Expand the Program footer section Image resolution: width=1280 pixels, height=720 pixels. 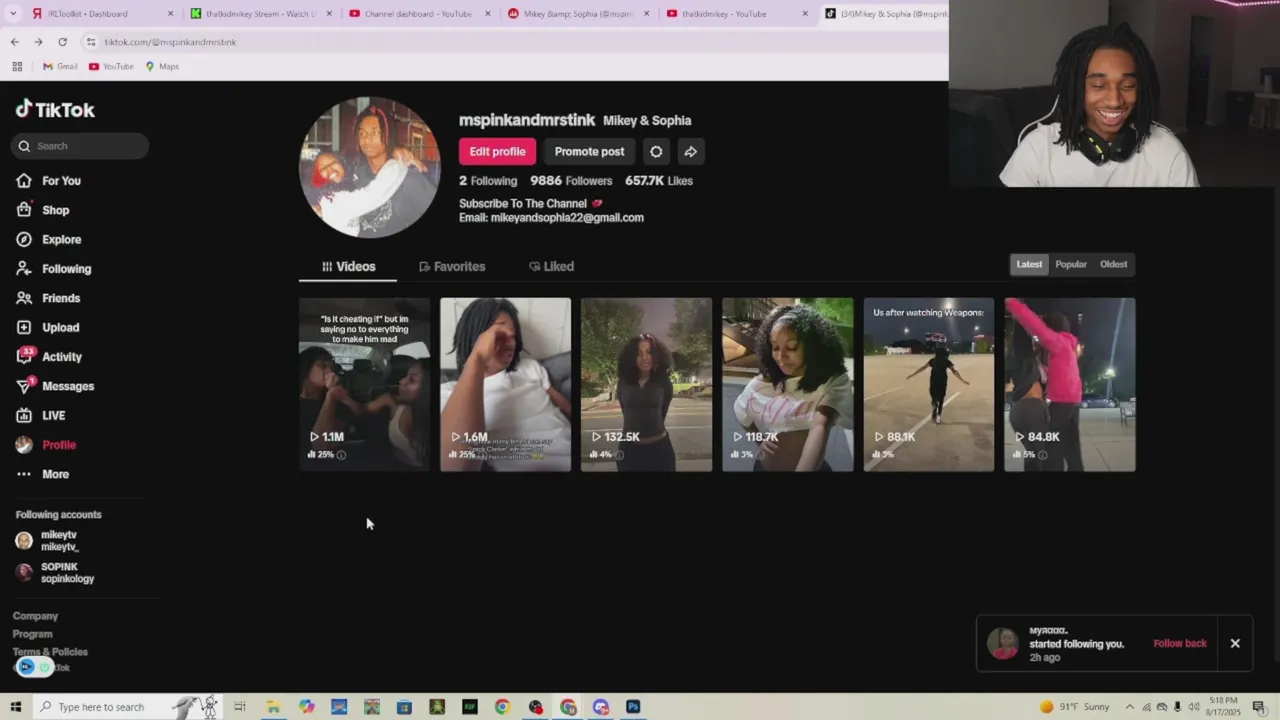tap(32, 634)
